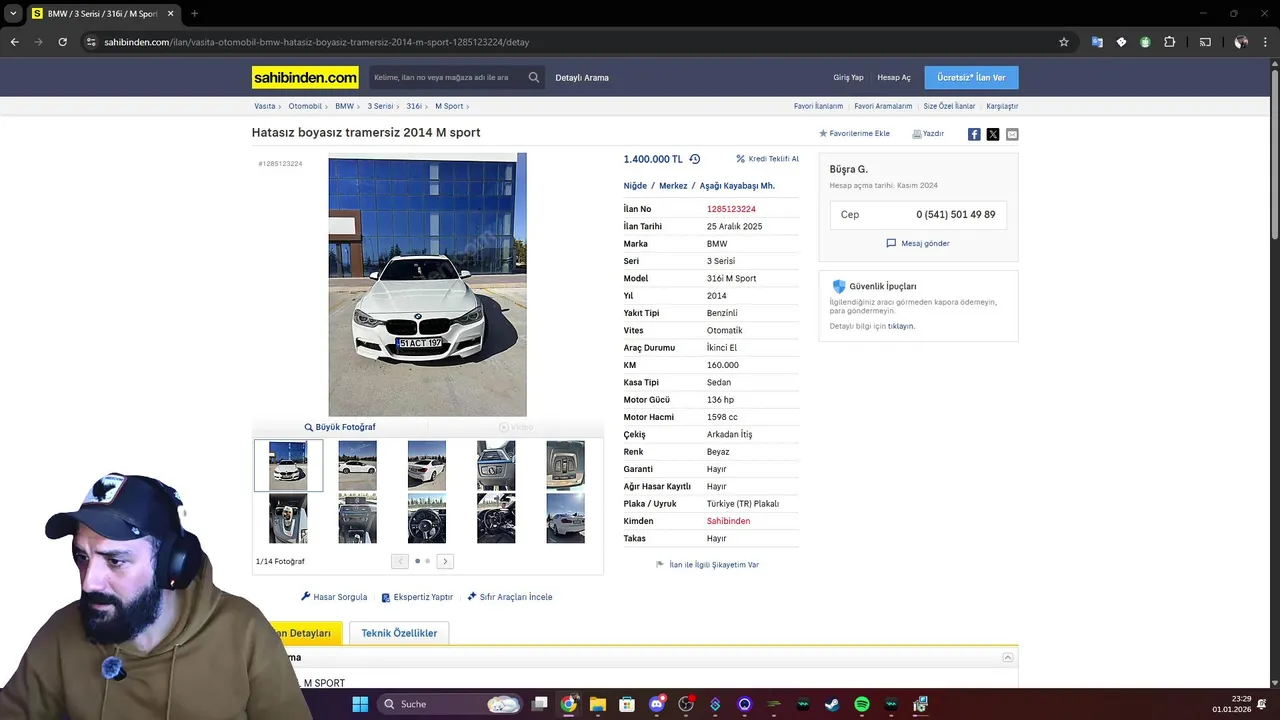
Task: Click the Merkez district link
Action: tap(673, 186)
